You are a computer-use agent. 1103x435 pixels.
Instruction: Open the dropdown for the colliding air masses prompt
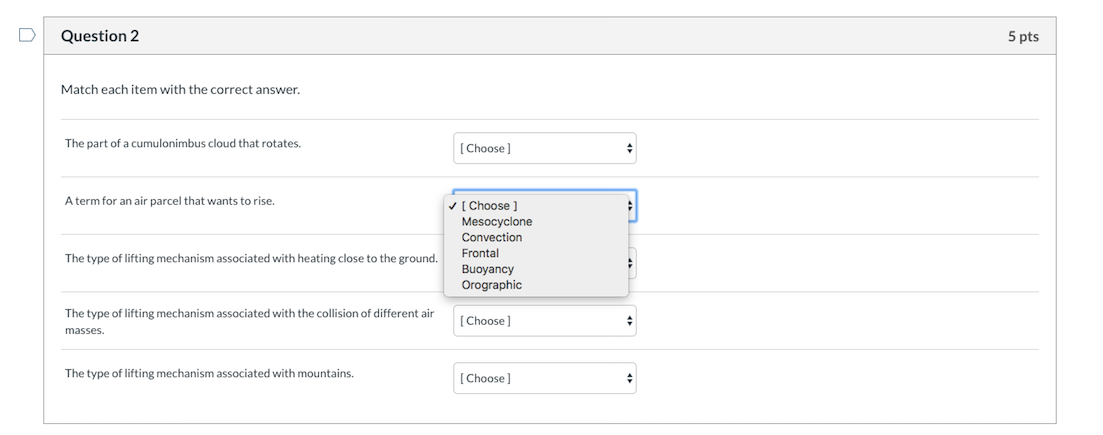(544, 320)
